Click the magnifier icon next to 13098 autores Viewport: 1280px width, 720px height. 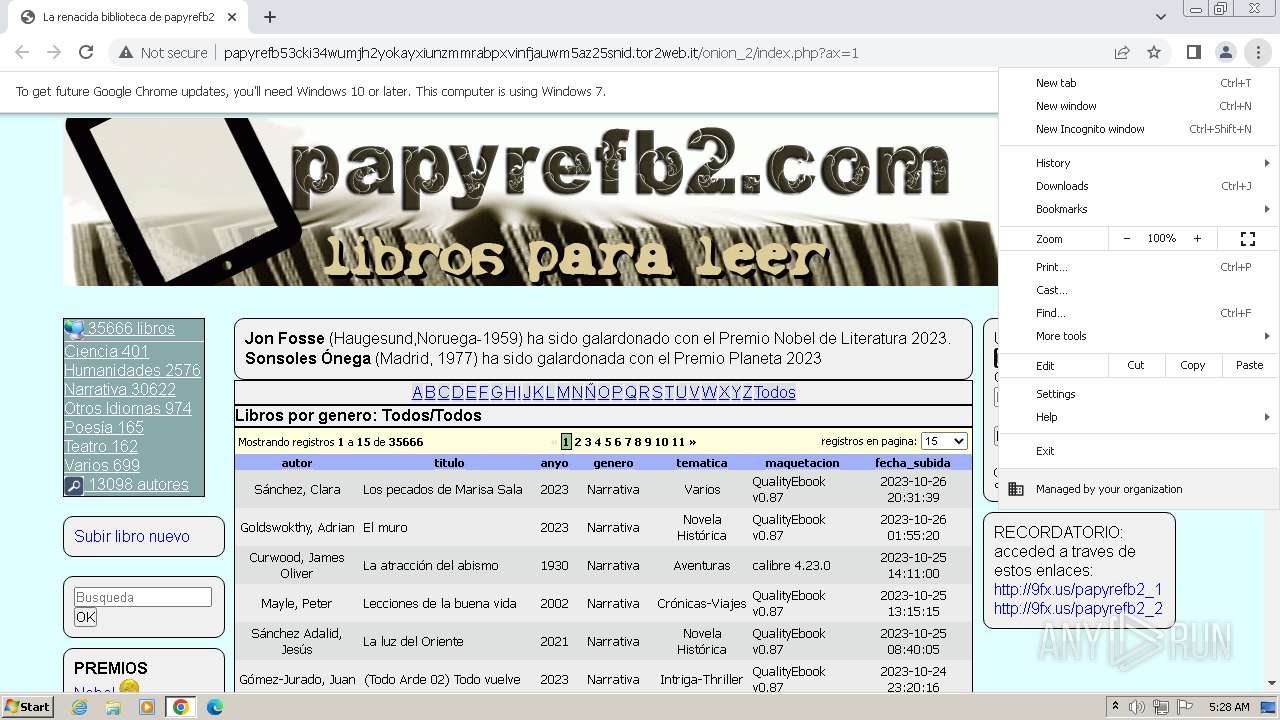click(x=74, y=486)
